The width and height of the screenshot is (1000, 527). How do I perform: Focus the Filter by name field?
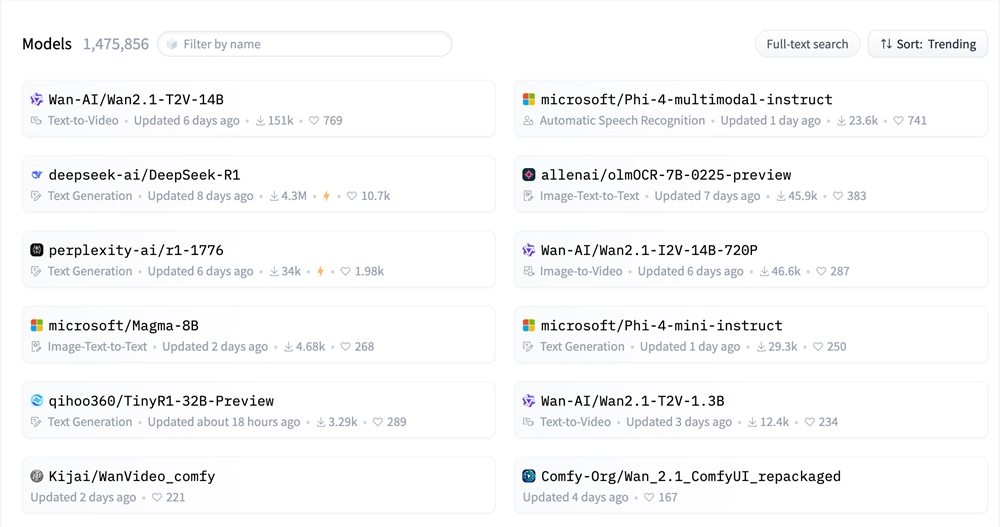305,44
